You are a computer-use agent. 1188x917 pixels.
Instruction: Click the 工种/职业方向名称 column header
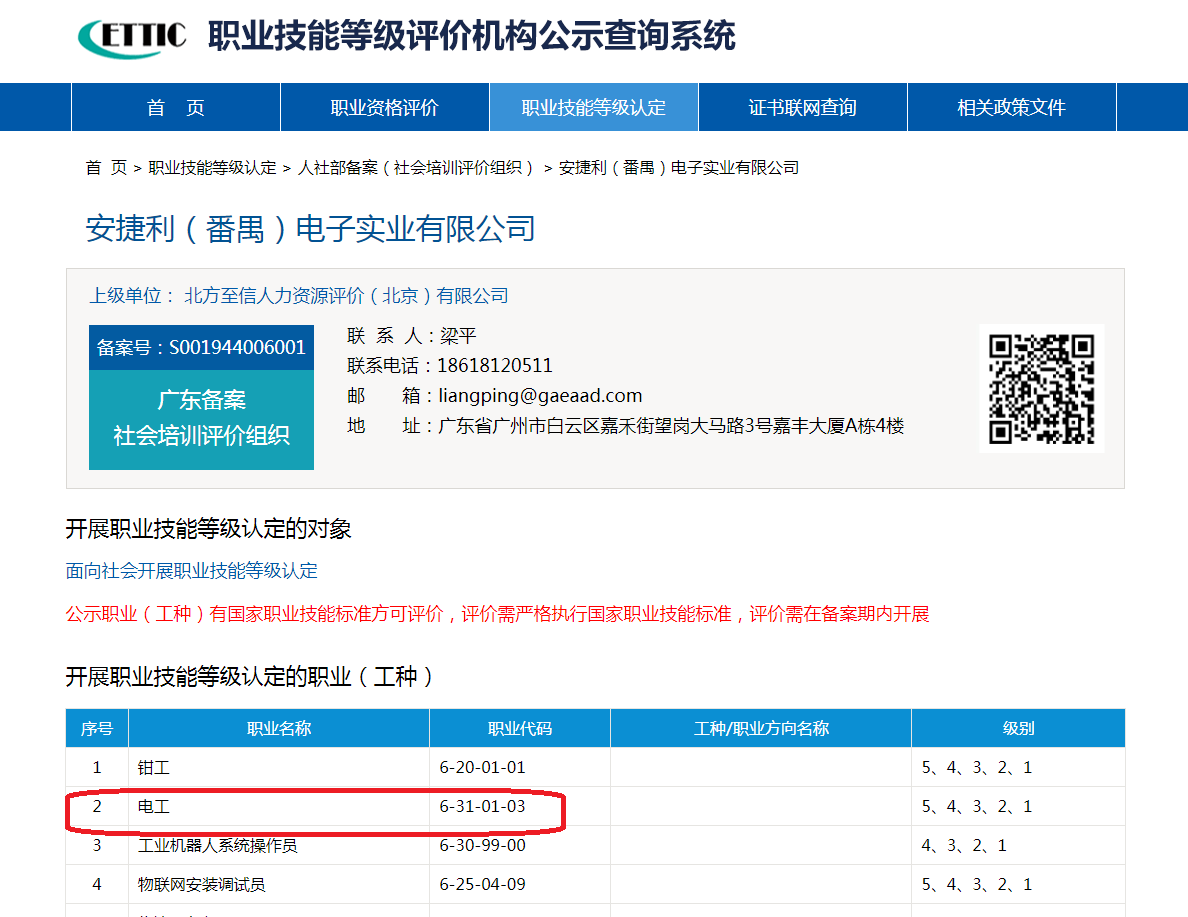[x=761, y=728]
